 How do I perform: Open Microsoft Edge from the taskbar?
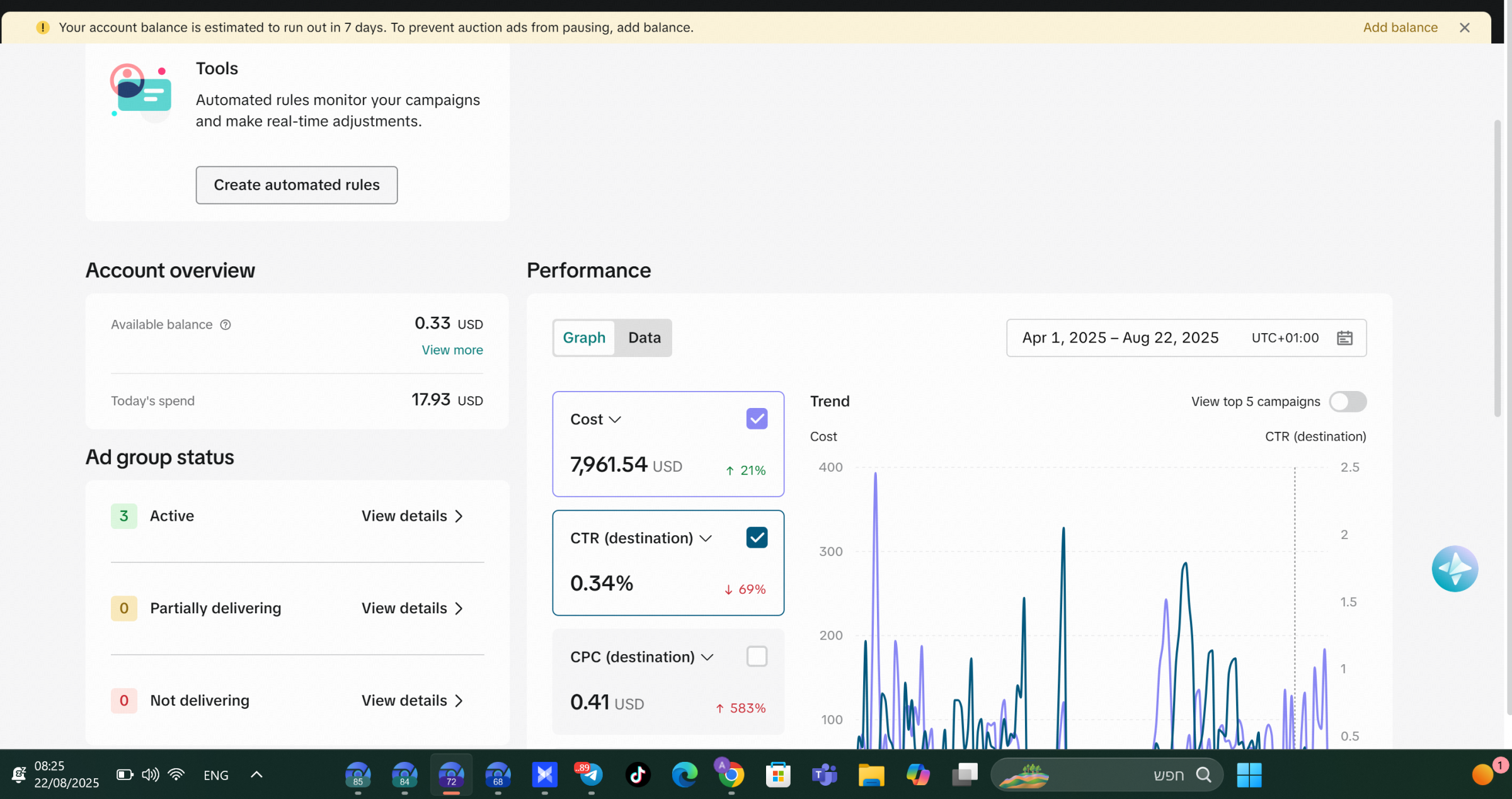pyautogui.click(x=685, y=774)
